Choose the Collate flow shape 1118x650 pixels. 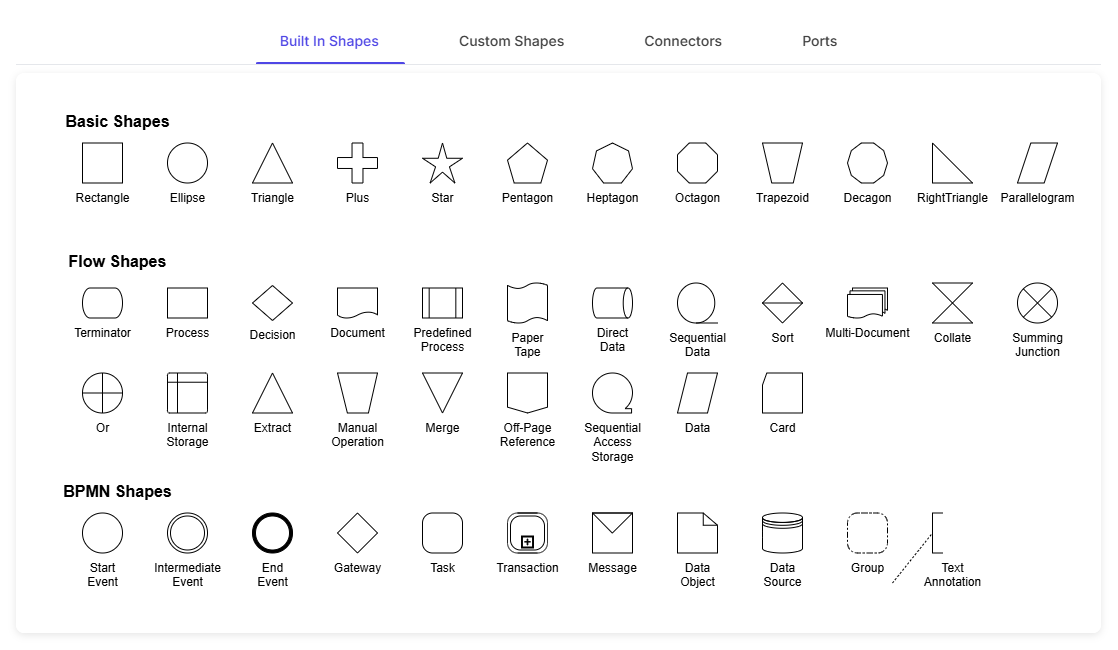pyautogui.click(x=952, y=303)
